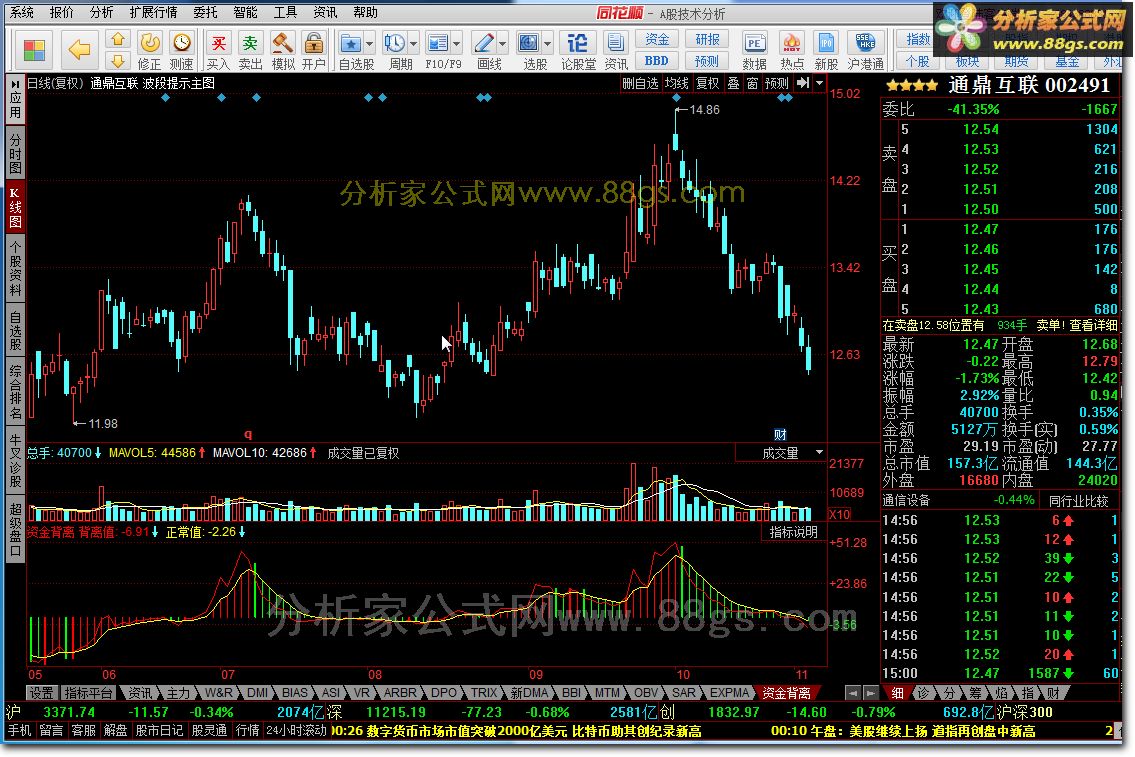The width and height of the screenshot is (1135, 757).
Task: Click the 开户 padlock icon
Action: pyautogui.click(x=314, y=43)
